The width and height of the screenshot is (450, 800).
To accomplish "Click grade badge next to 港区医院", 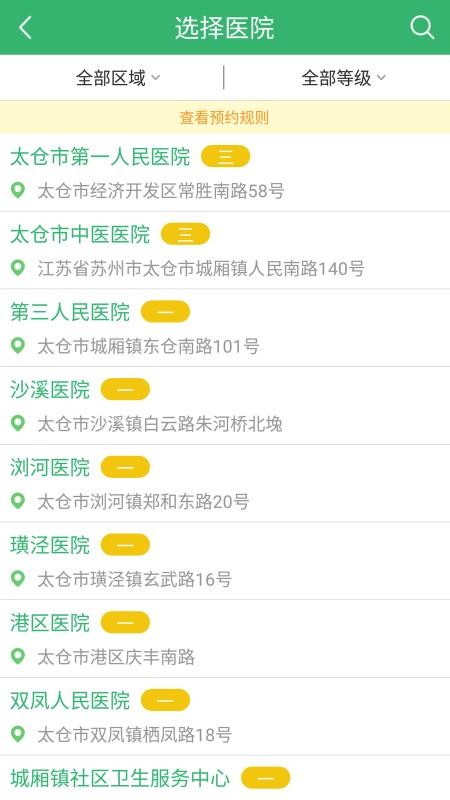I will point(125,622).
